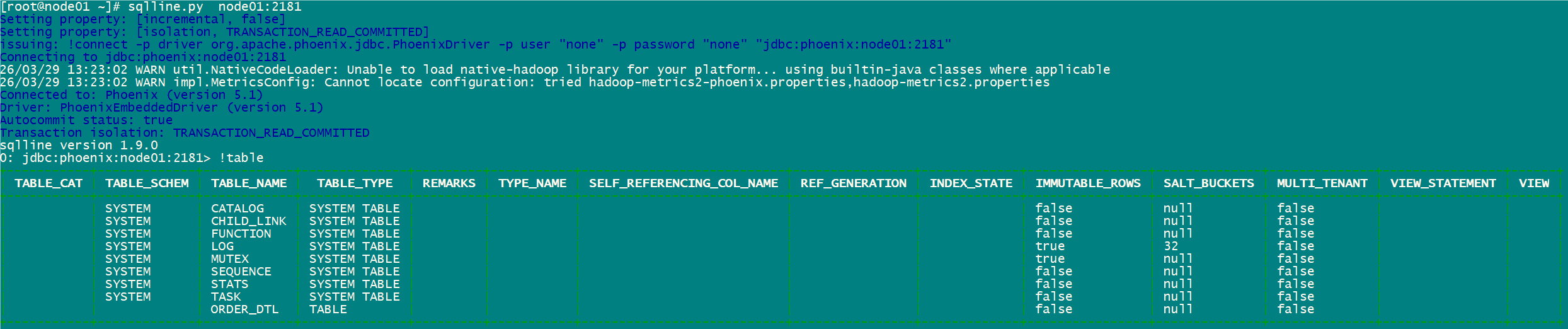Select the ORDER_DTL table name
The height and width of the screenshot is (329, 1568).
click(x=244, y=309)
